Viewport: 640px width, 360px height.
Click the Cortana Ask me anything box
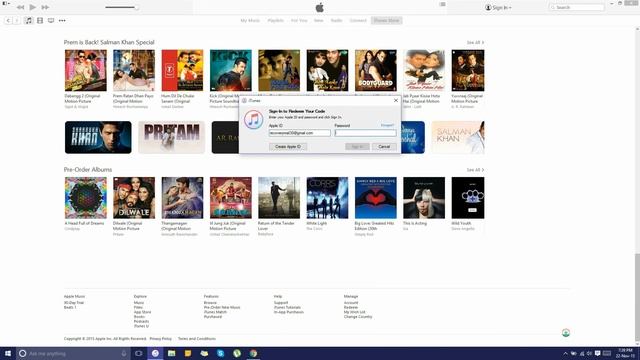point(73,353)
